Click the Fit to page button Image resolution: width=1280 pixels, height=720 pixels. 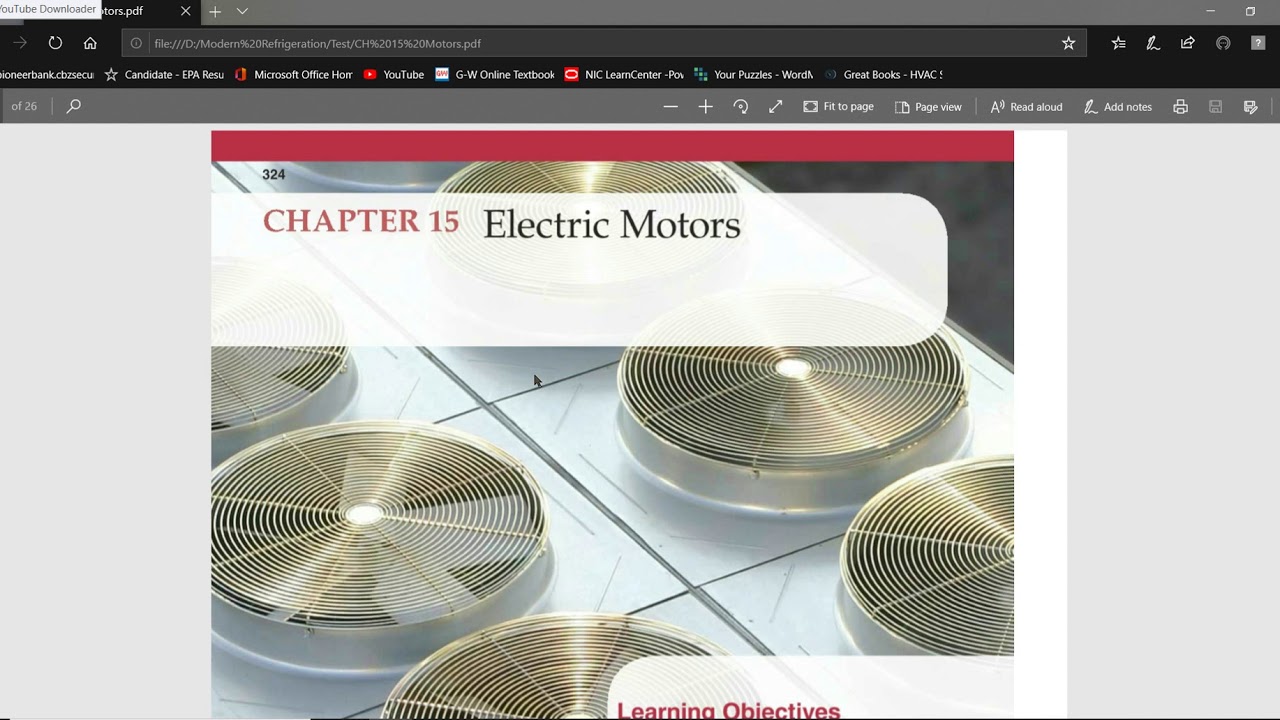coord(838,106)
